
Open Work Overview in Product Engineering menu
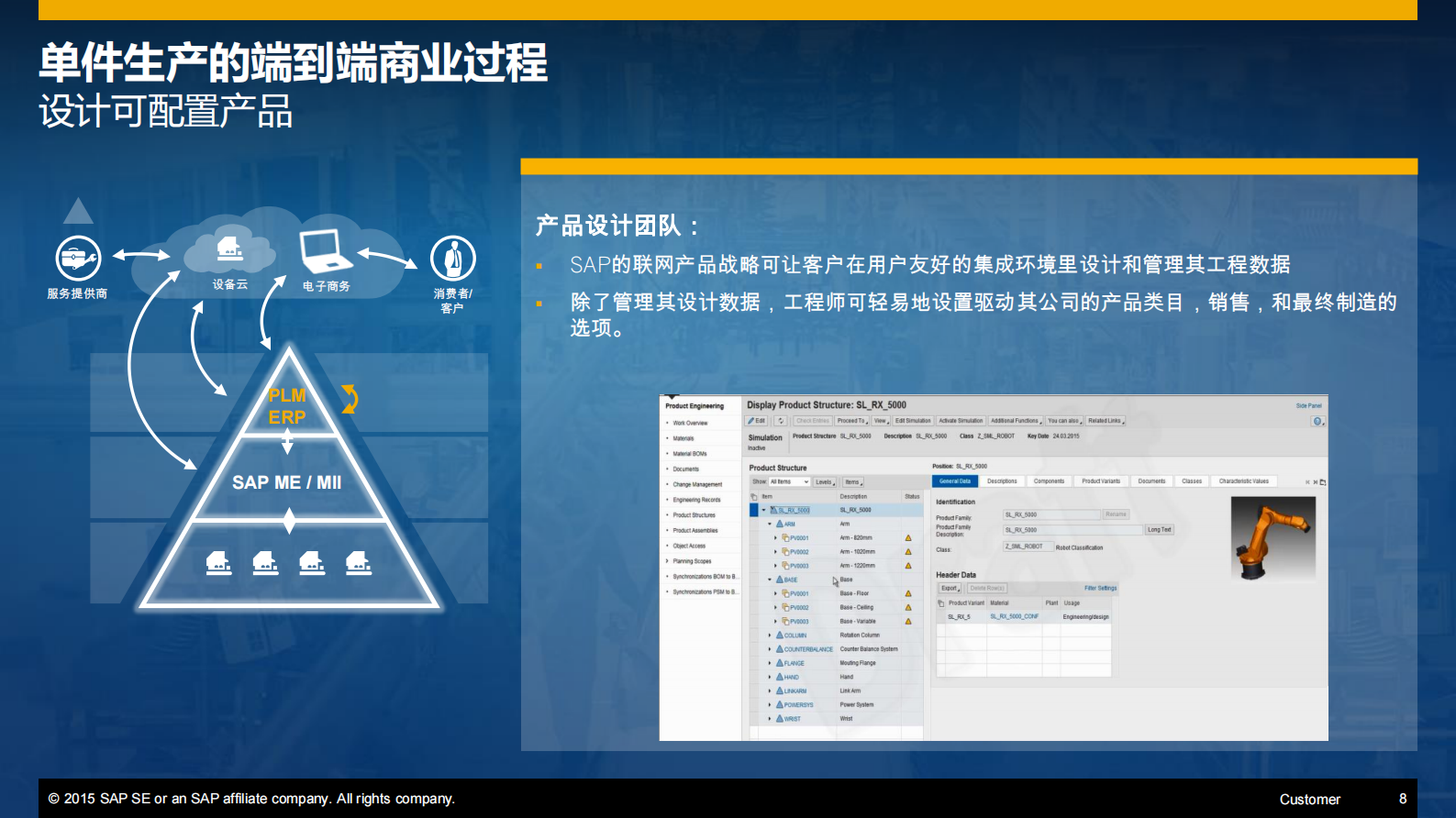click(x=690, y=423)
